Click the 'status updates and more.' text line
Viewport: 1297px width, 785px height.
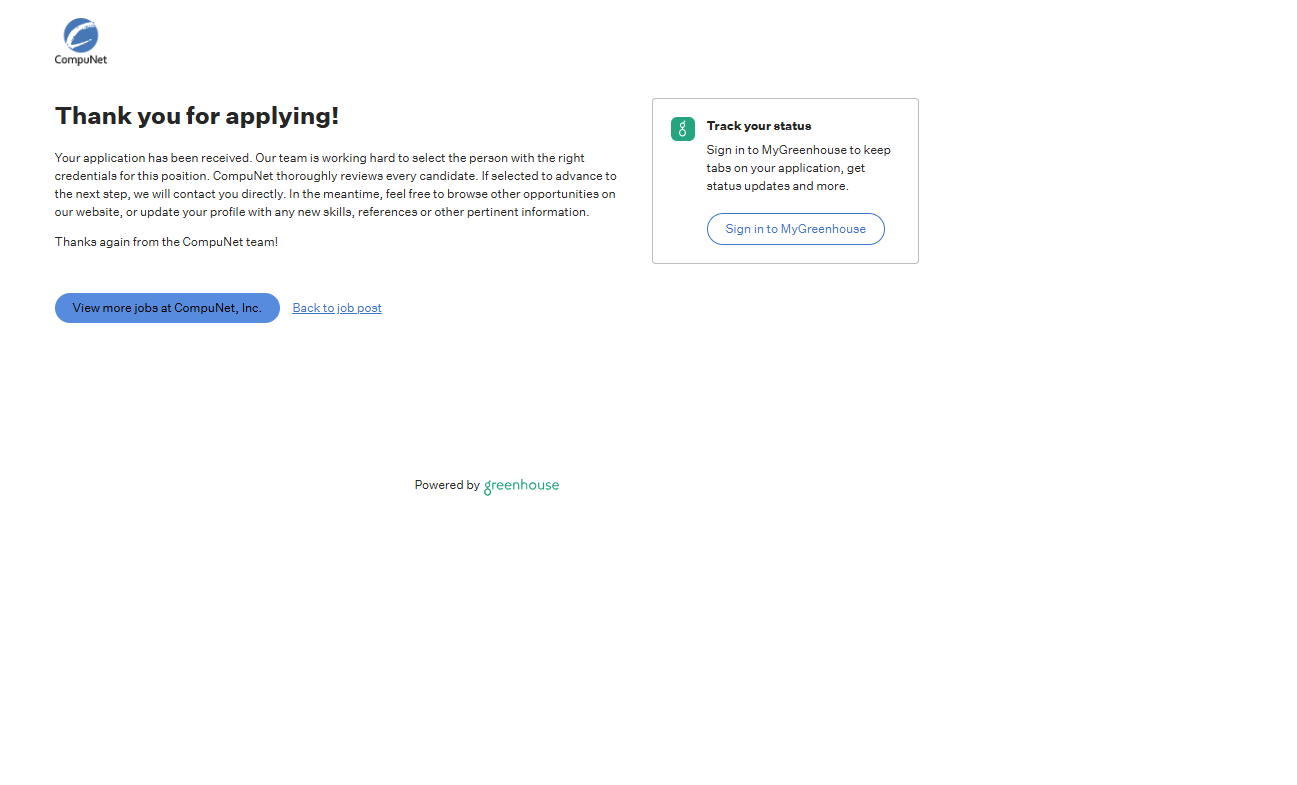point(777,186)
